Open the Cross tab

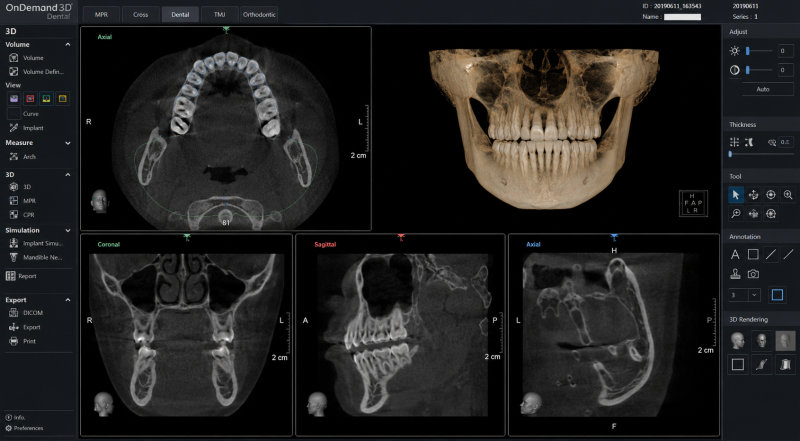click(141, 14)
